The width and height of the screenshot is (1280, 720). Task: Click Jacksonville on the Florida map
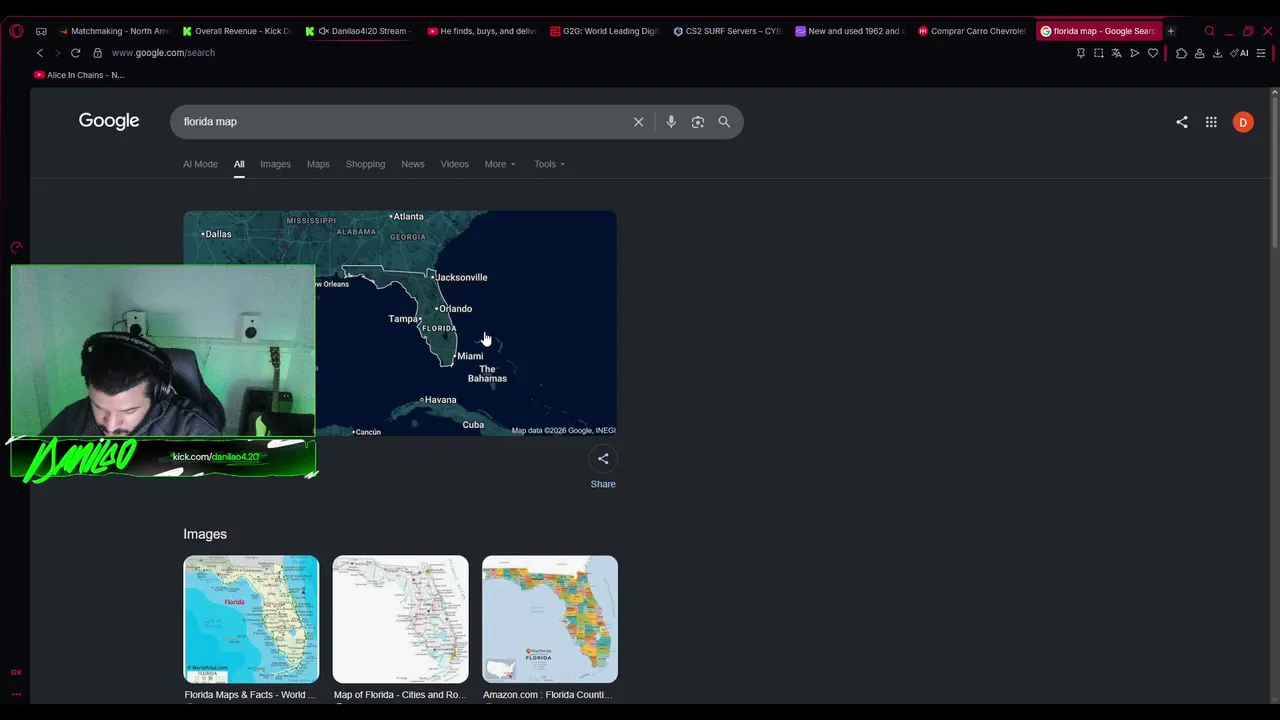point(461,278)
